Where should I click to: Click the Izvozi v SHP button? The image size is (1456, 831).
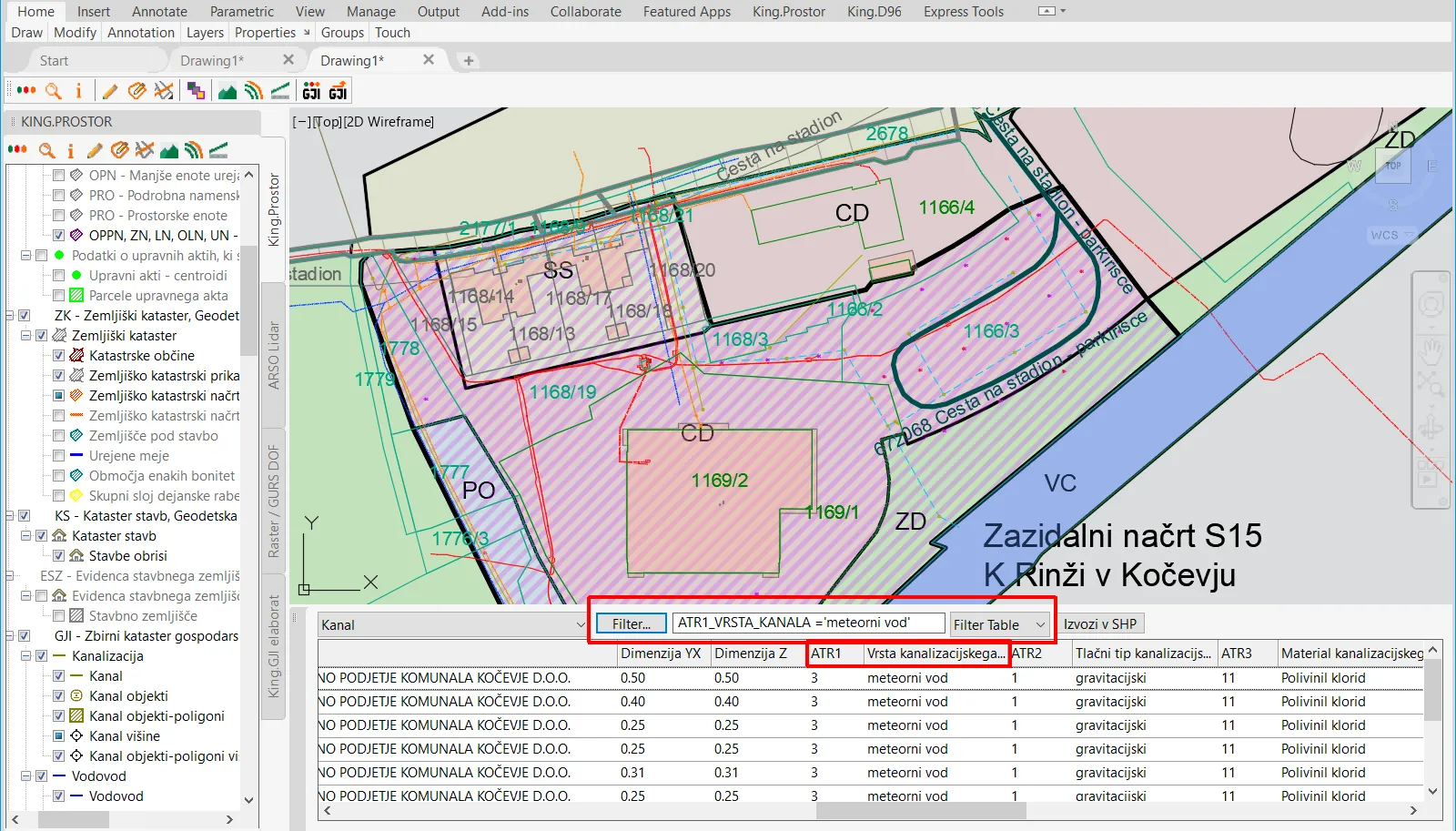pyautogui.click(x=1099, y=624)
